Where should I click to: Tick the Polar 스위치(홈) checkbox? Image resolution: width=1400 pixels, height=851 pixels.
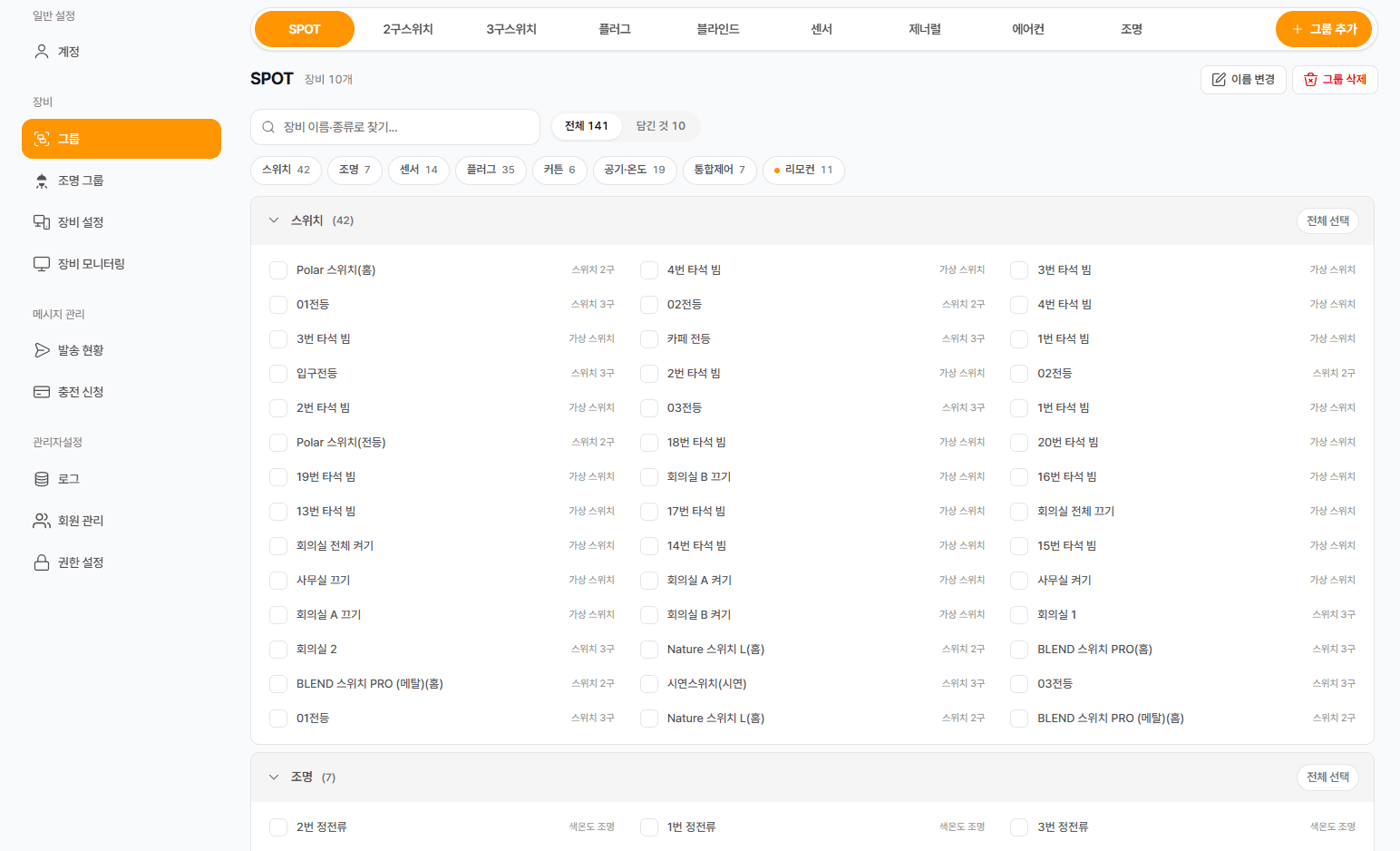(x=278, y=270)
